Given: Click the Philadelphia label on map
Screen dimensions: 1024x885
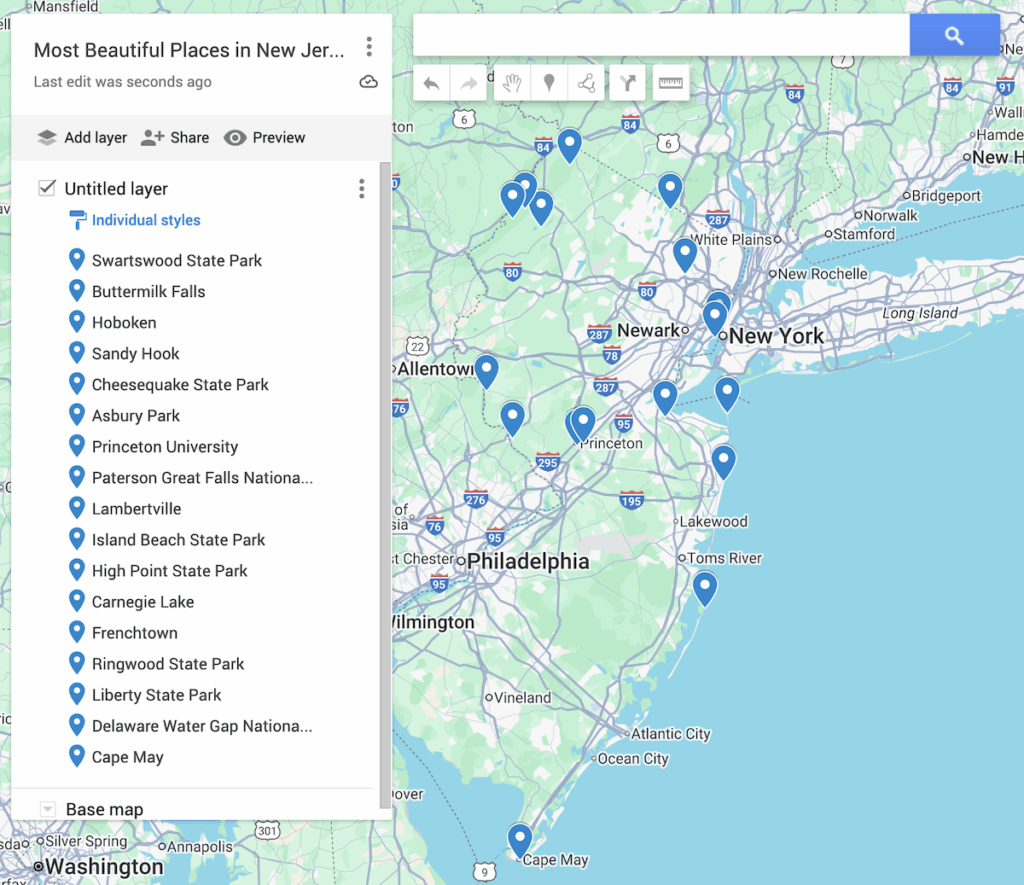Looking at the screenshot, I should tap(528, 561).
